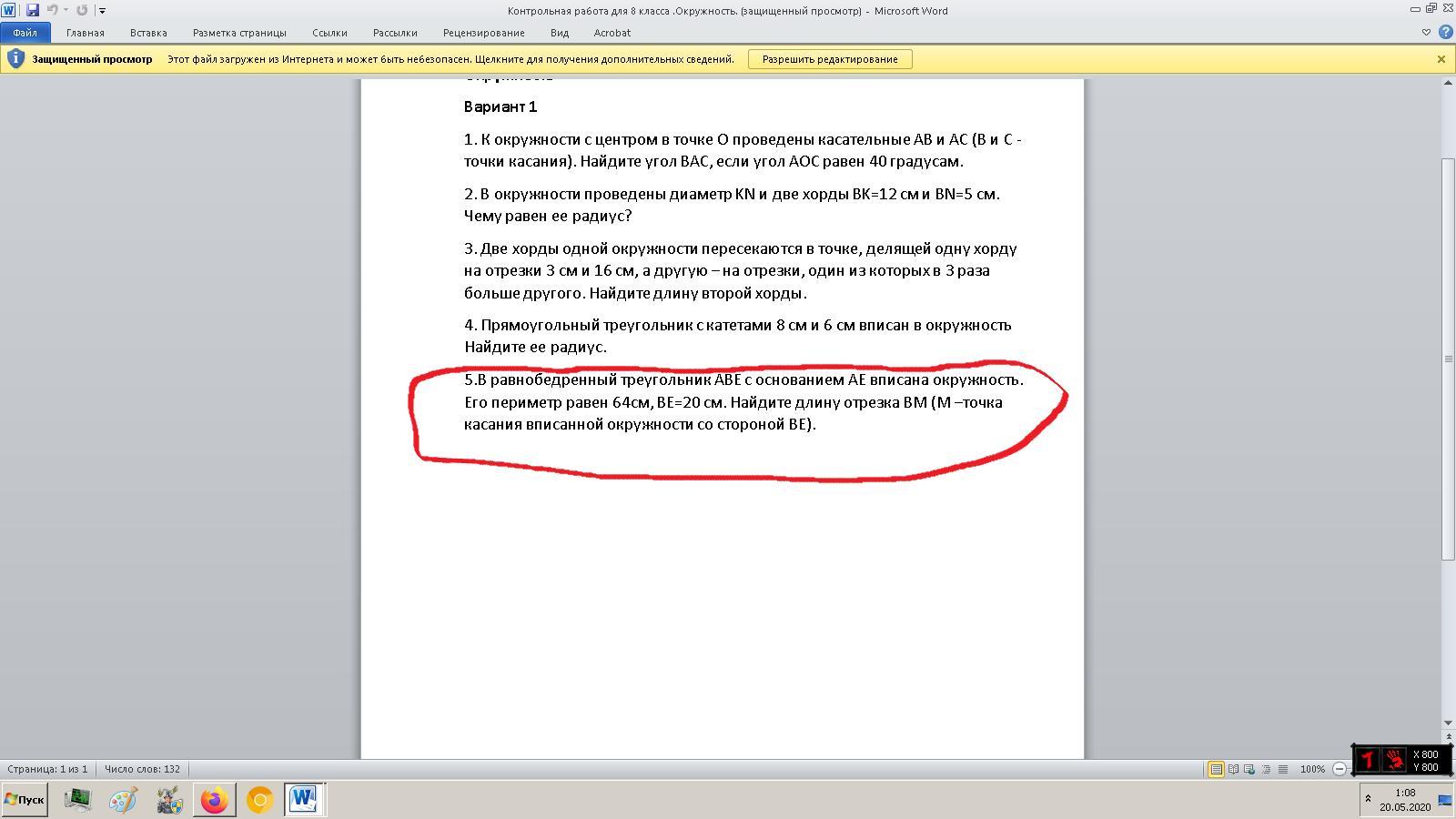
Task: Restore down the Word window
Action: coord(1431,9)
